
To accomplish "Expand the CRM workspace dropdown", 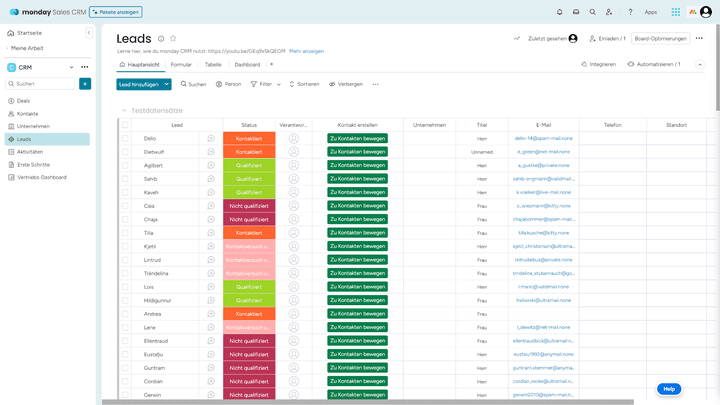I will point(73,68).
